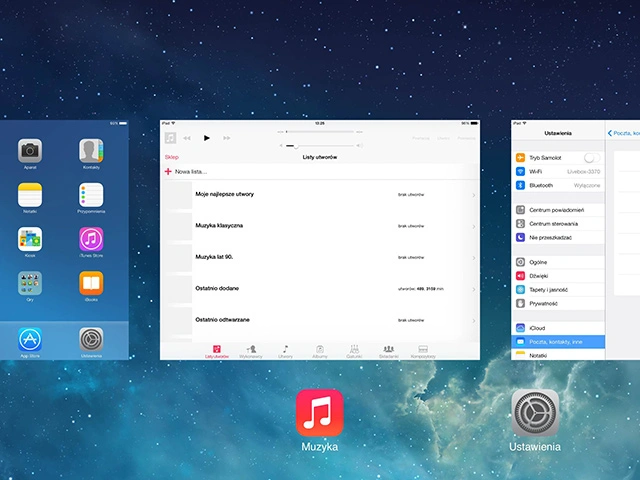Screen dimensions: 640x480
Task: Open the Gry games folder
Action: click(30, 283)
